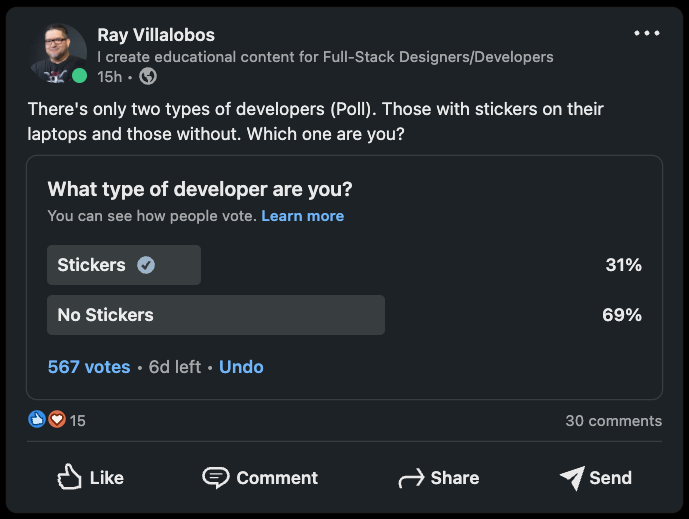
Task: Click the author headline about educational content
Action: (x=325, y=57)
